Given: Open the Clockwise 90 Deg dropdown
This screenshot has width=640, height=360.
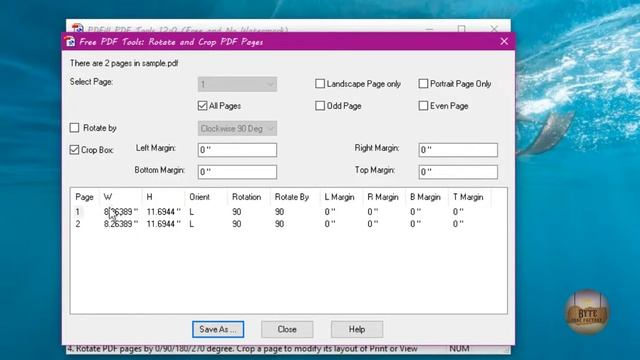Looking at the screenshot, I should point(237,129).
